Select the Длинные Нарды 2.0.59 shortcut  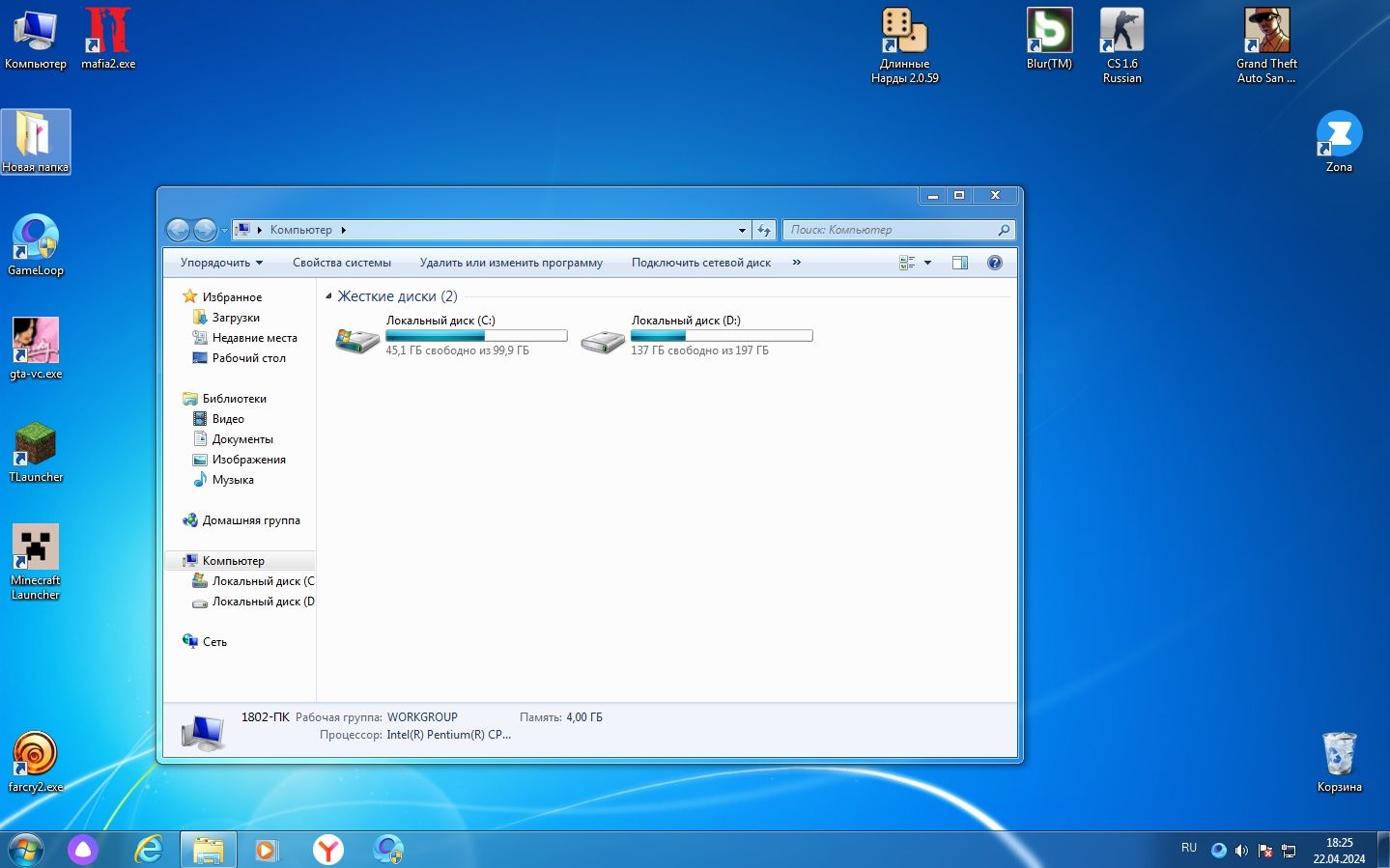pos(905,46)
